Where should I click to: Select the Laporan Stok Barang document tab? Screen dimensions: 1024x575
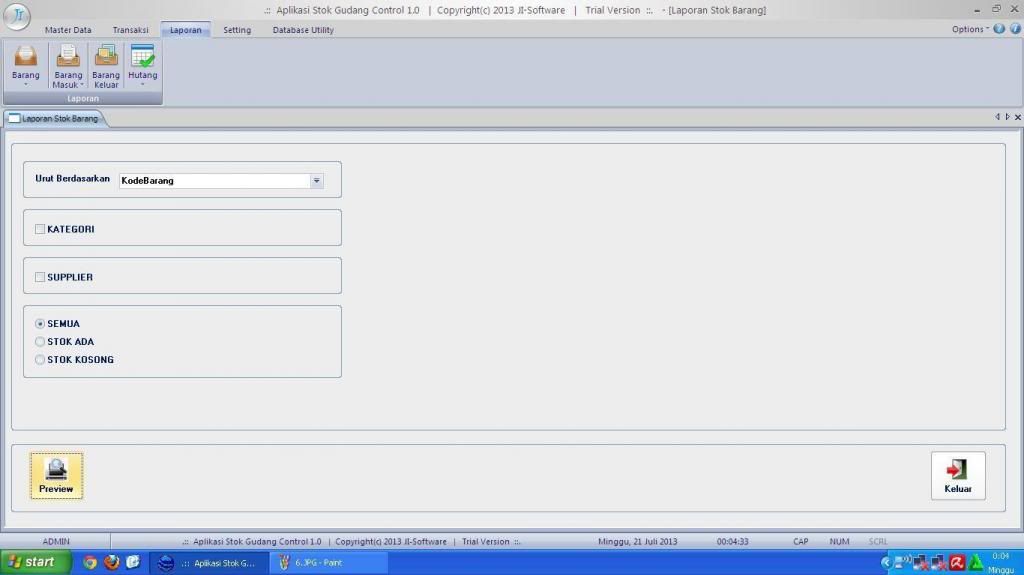click(56, 118)
